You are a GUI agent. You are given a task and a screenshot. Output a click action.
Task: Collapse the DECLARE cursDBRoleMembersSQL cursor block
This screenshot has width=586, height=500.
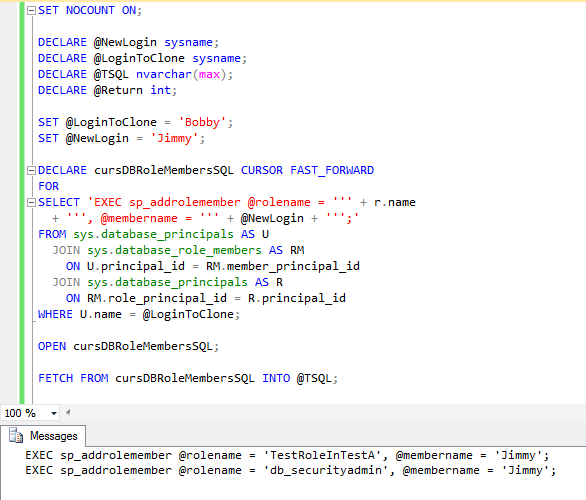coord(31,170)
